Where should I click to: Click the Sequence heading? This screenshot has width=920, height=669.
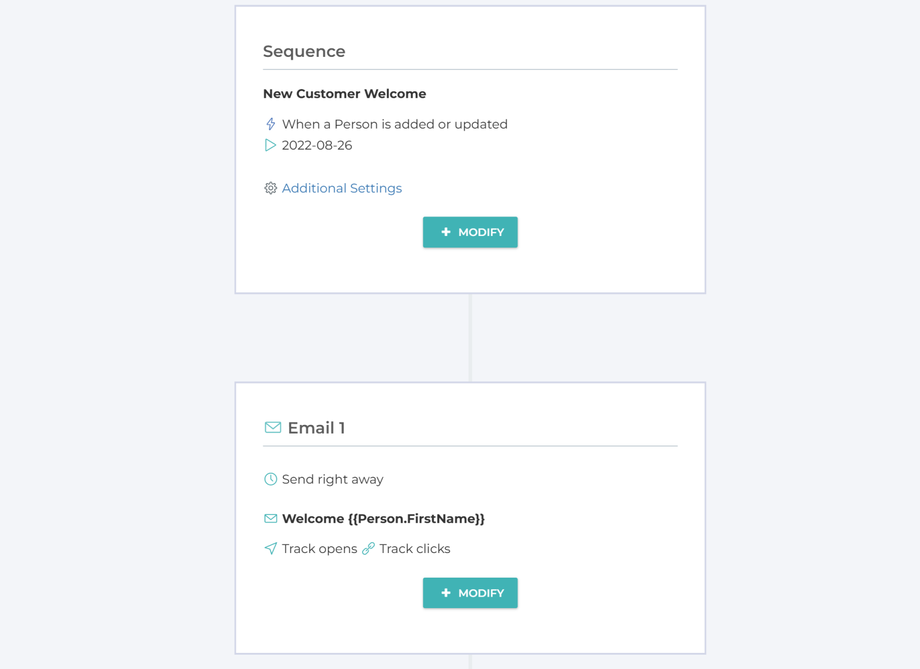(304, 51)
